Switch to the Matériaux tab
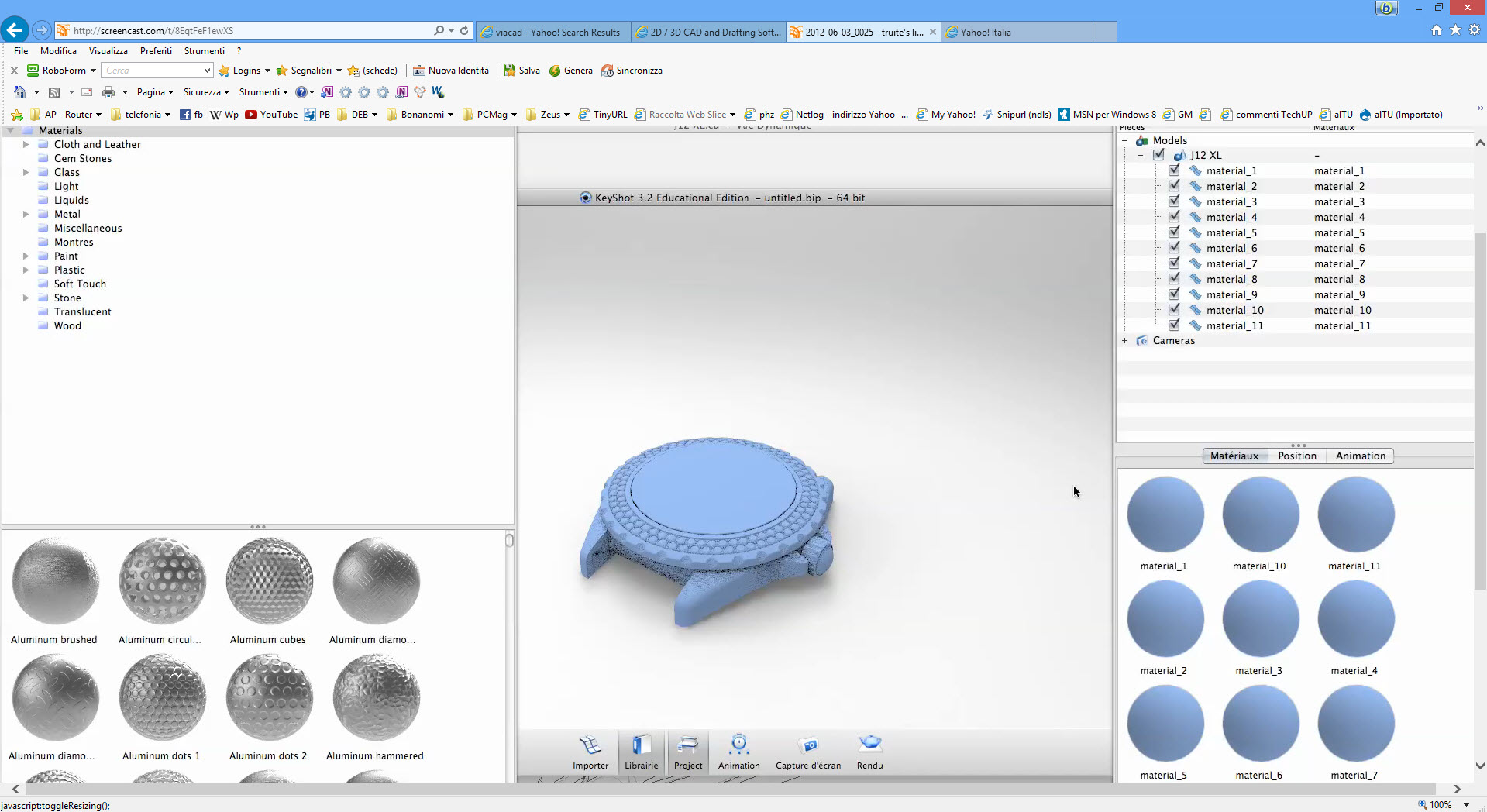Image resolution: width=1487 pixels, height=812 pixels. [x=1234, y=456]
